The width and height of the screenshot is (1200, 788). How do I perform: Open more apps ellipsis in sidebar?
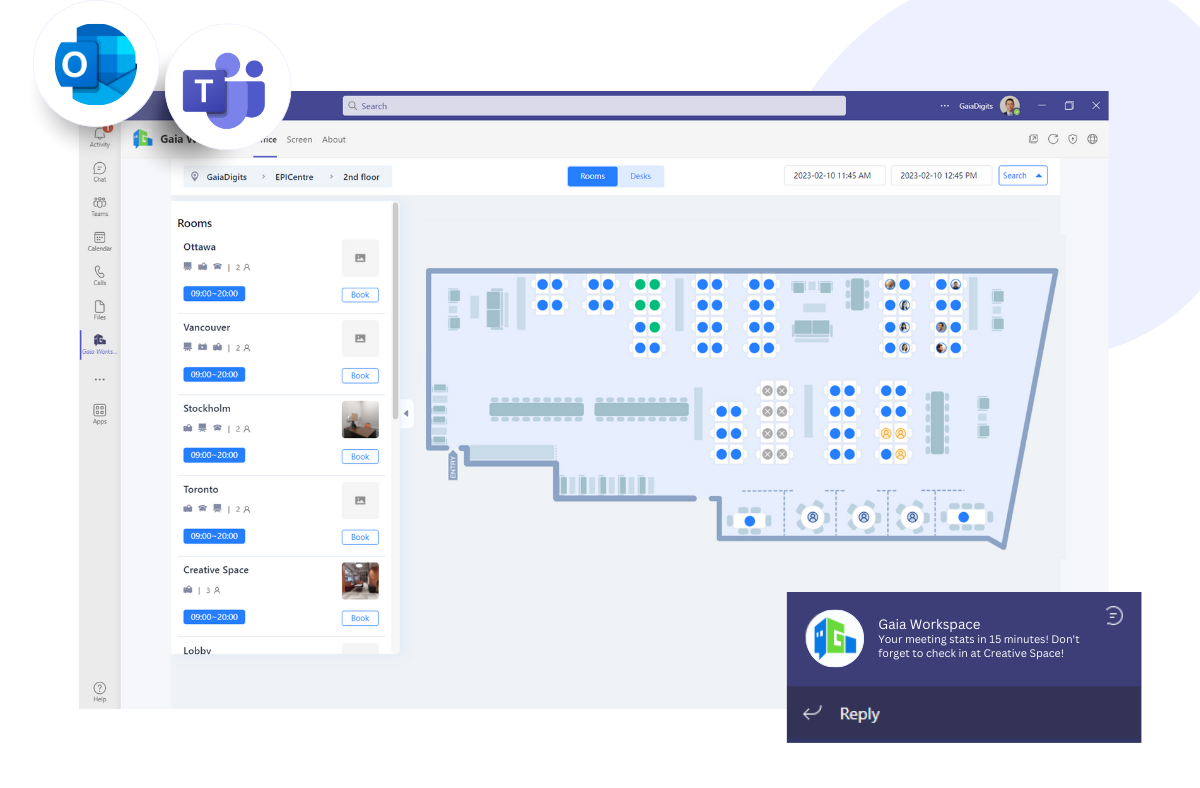pos(100,380)
